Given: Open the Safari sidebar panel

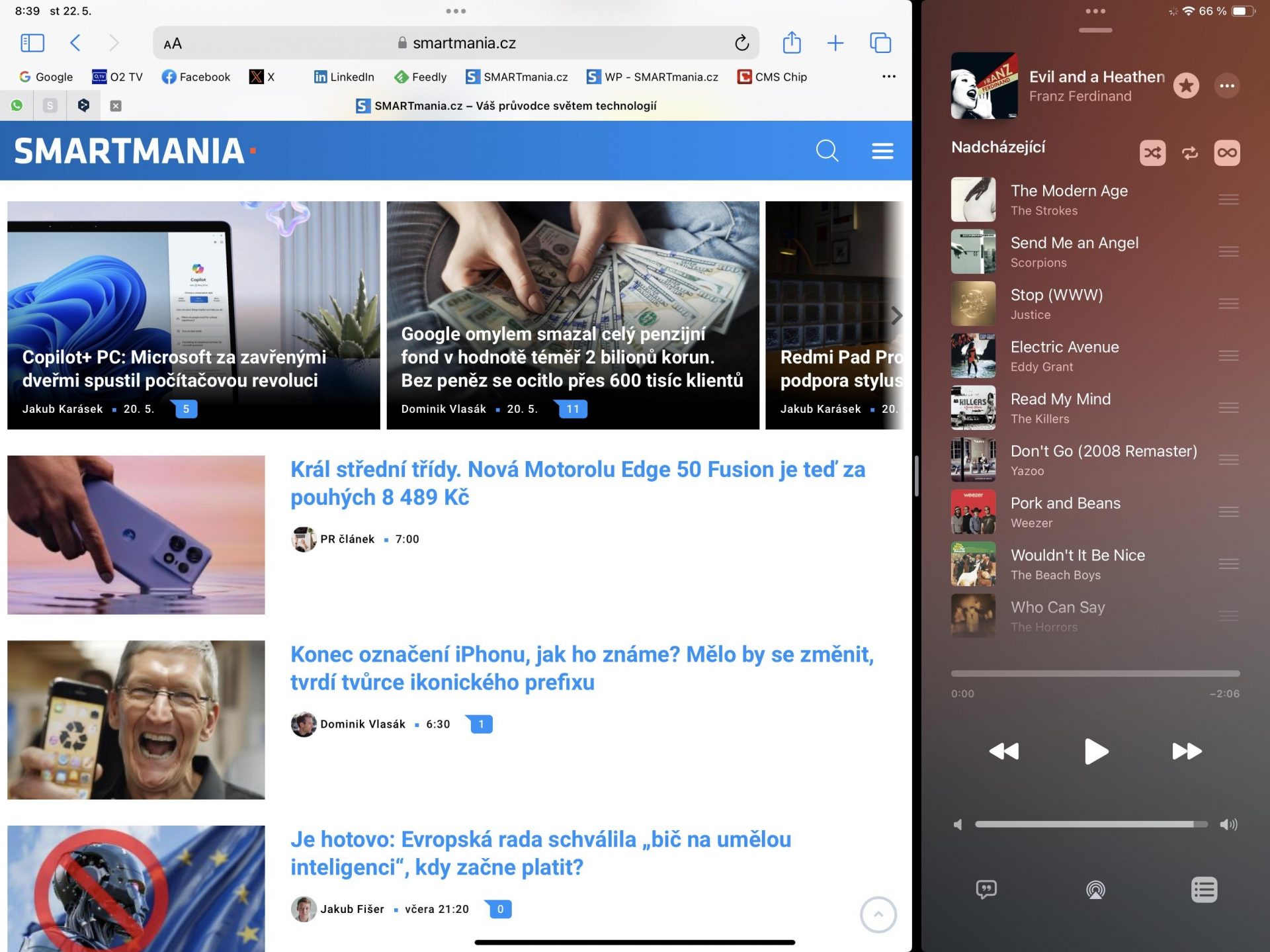Looking at the screenshot, I should [x=32, y=43].
